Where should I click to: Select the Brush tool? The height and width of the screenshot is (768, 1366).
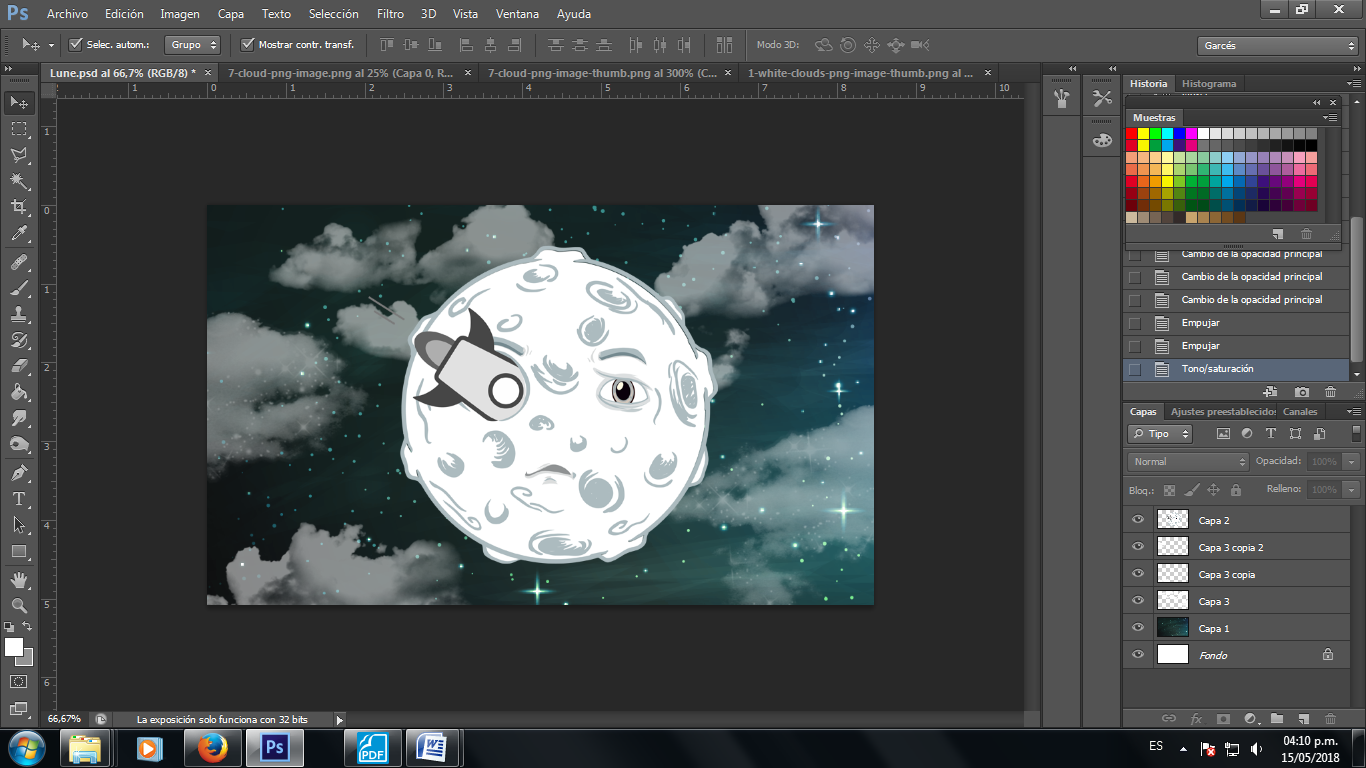(x=19, y=288)
